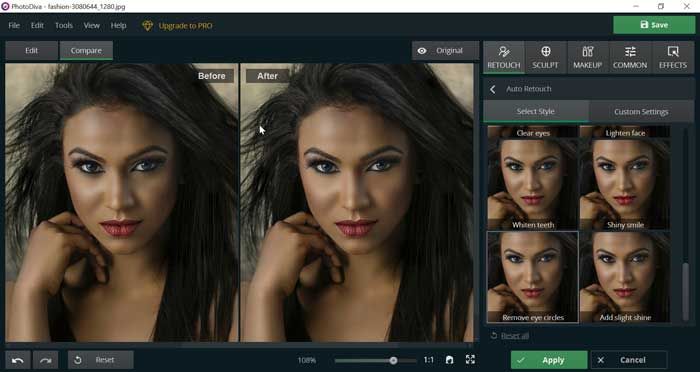The height and width of the screenshot is (372, 700).
Task: Click the 108% zoom value
Action: (x=307, y=360)
